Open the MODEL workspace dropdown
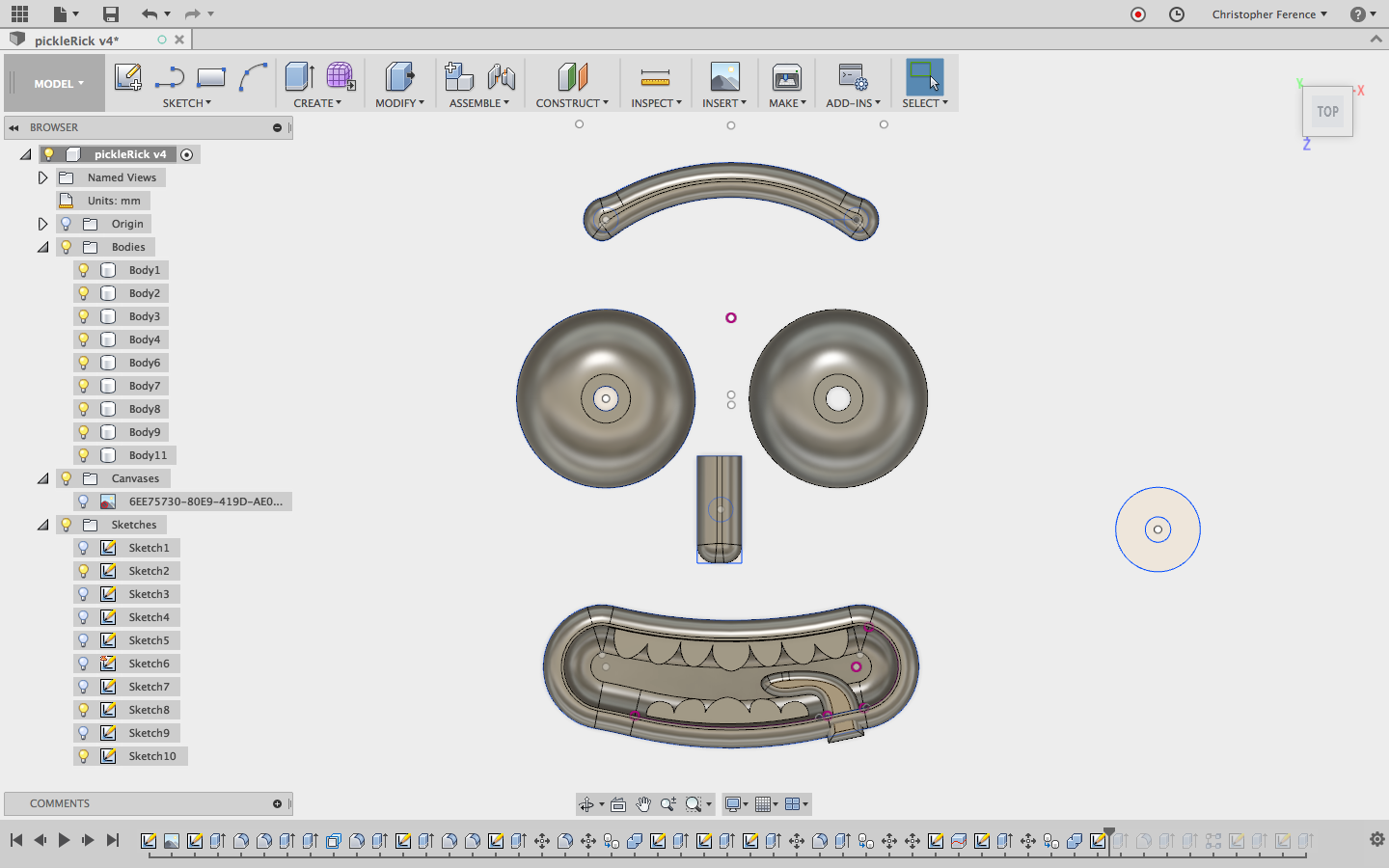This screenshot has height=868, width=1389. coord(58,84)
